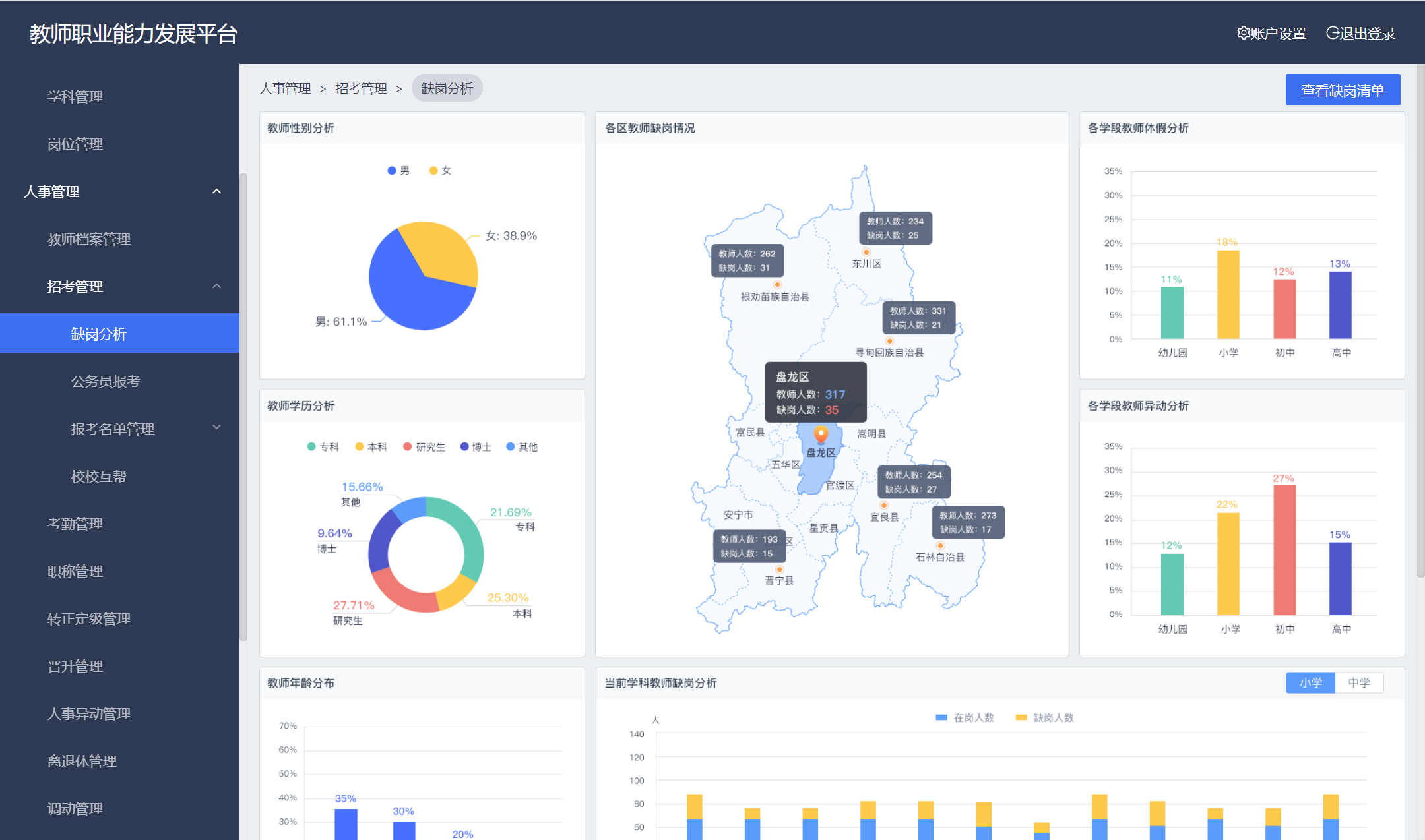Click the 查看缺岗清单 button
1425x840 pixels.
pyautogui.click(x=1342, y=90)
